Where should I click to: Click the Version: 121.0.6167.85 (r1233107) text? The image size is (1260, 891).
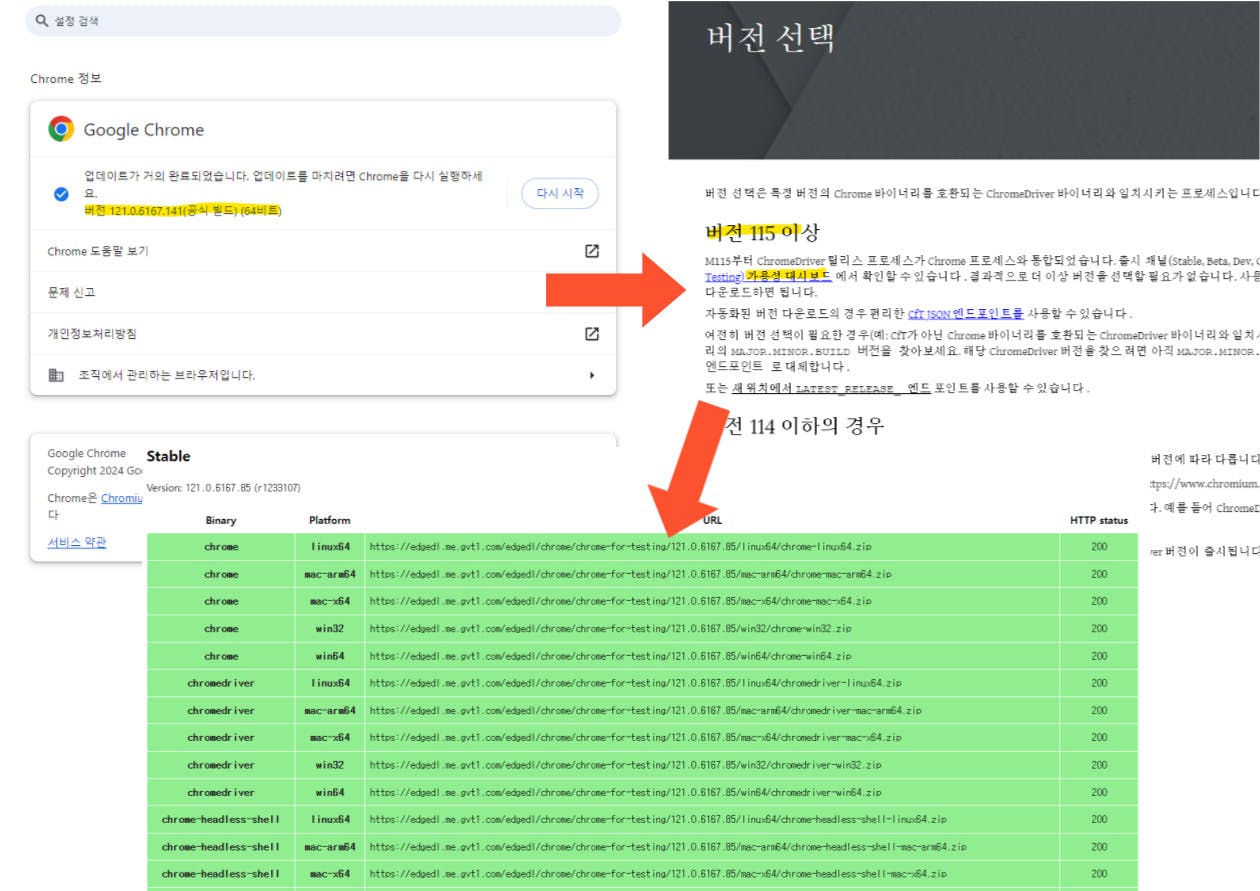pyautogui.click(x=223, y=487)
